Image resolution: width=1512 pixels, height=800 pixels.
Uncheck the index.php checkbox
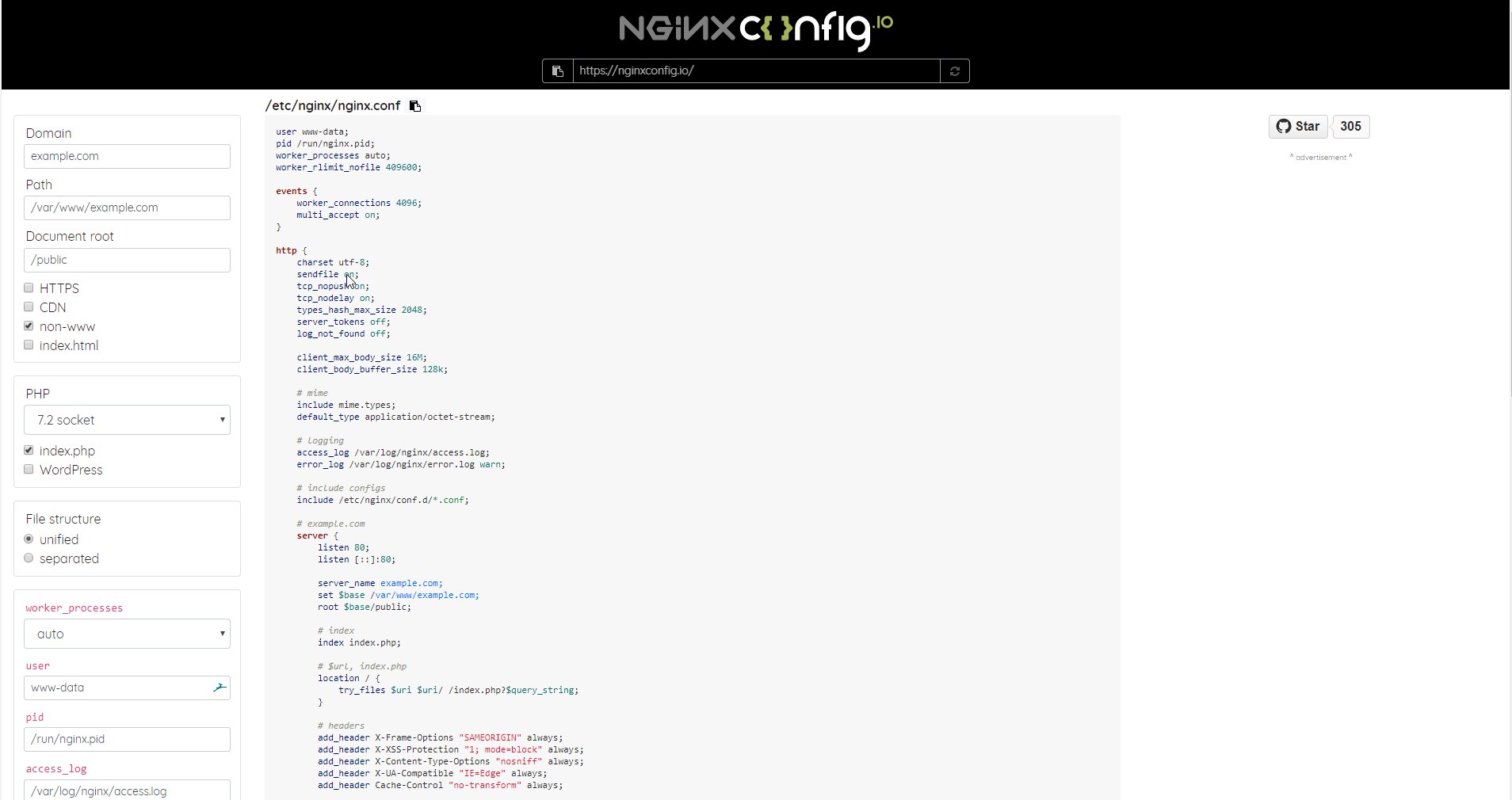(x=29, y=450)
